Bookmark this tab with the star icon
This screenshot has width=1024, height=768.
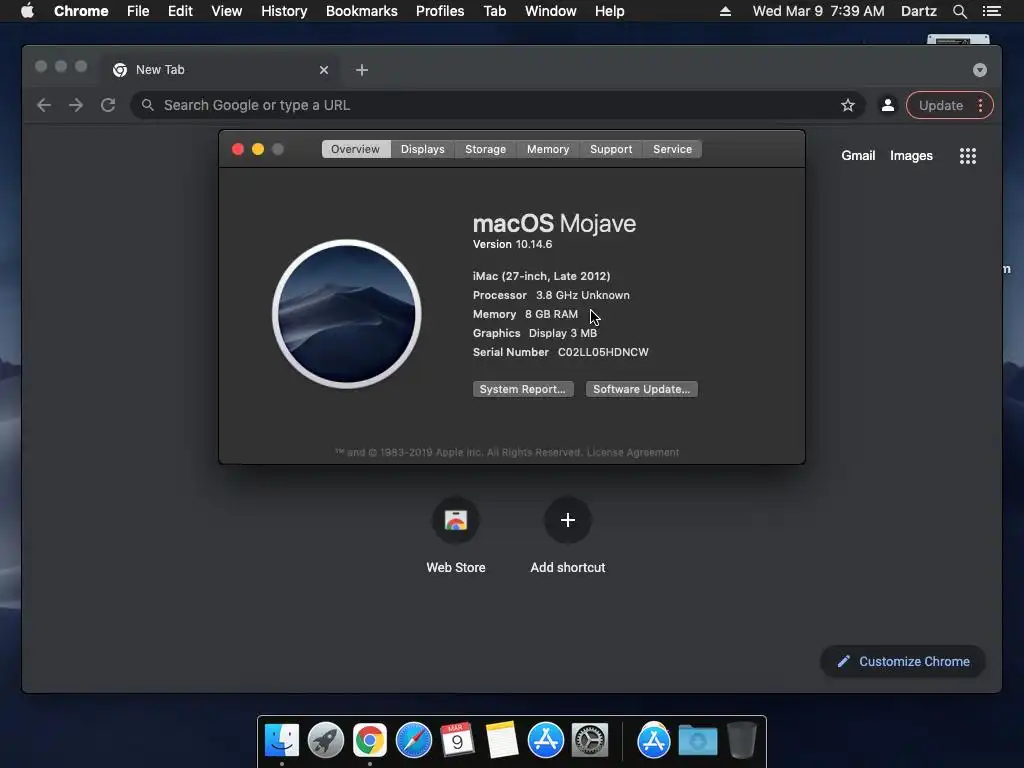click(848, 105)
